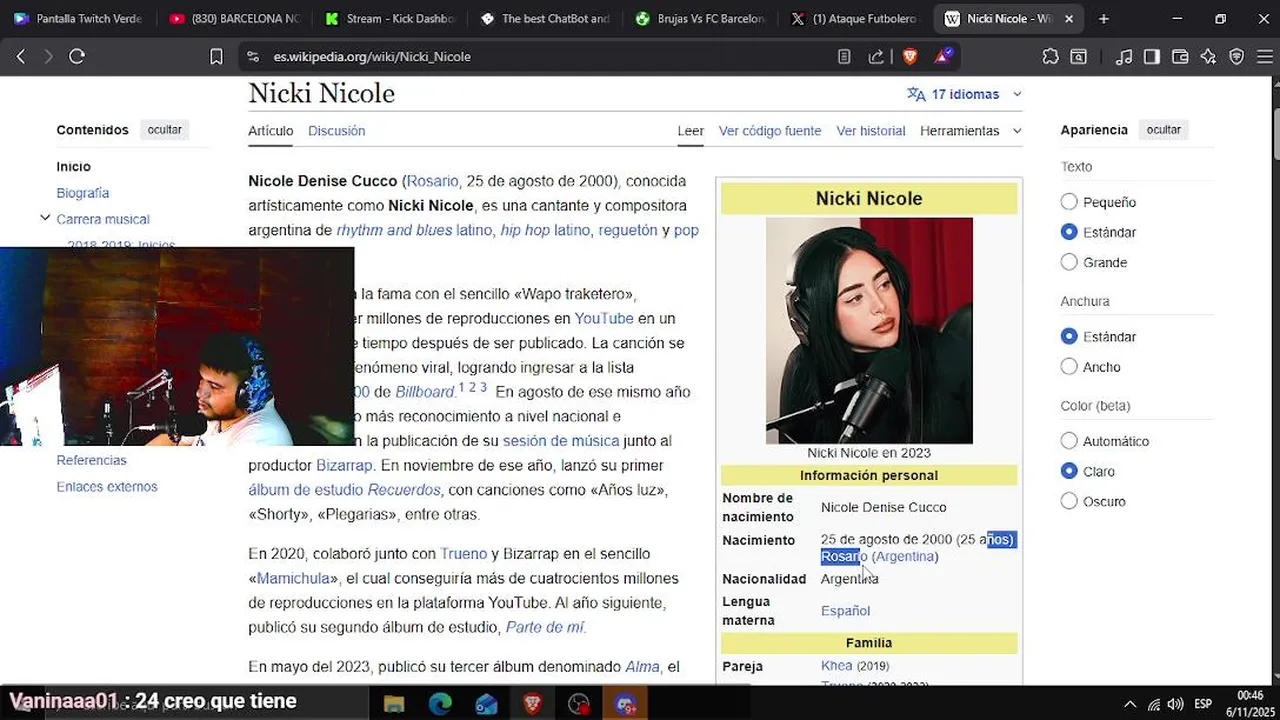Open the Biografía contents link

click(x=83, y=193)
